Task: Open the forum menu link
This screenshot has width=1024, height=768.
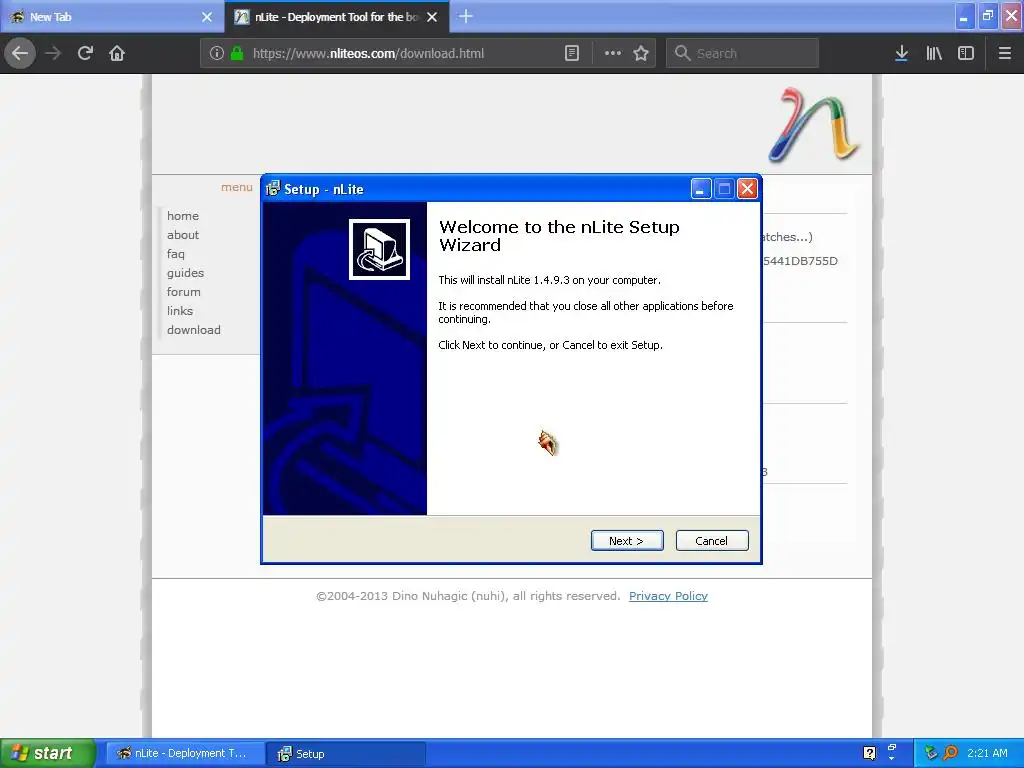Action: coord(184,291)
